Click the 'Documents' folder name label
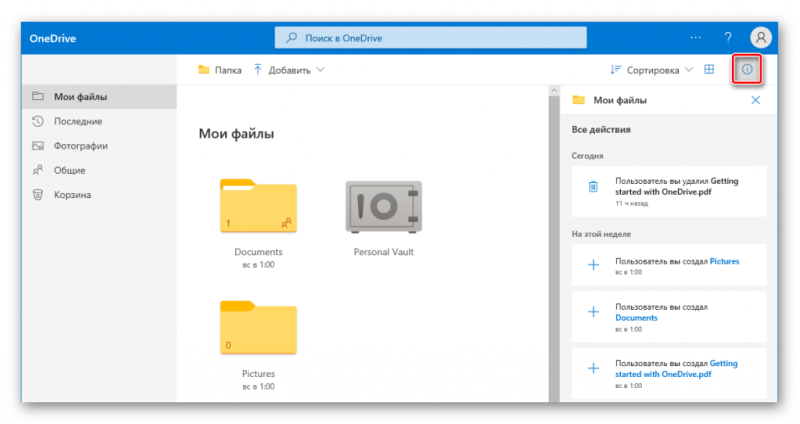800x424 pixels. pos(258,252)
